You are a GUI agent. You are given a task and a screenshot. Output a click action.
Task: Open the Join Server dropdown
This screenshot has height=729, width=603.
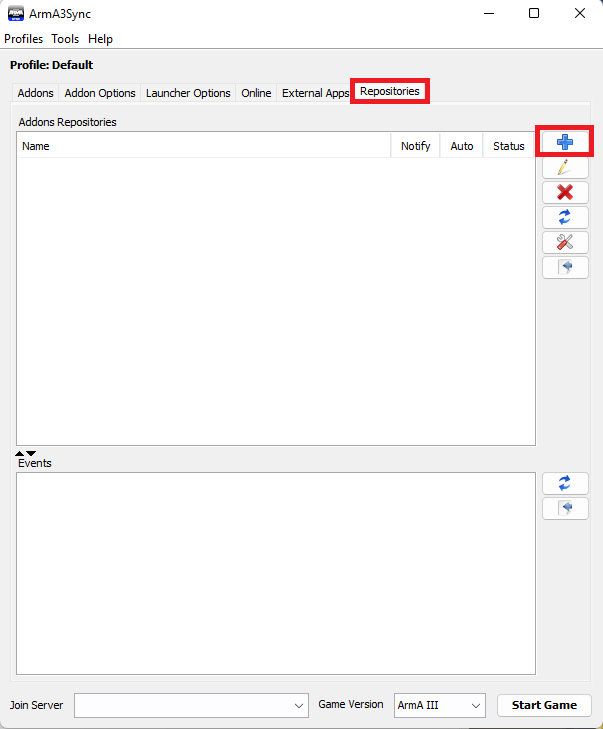tap(191, 705)
